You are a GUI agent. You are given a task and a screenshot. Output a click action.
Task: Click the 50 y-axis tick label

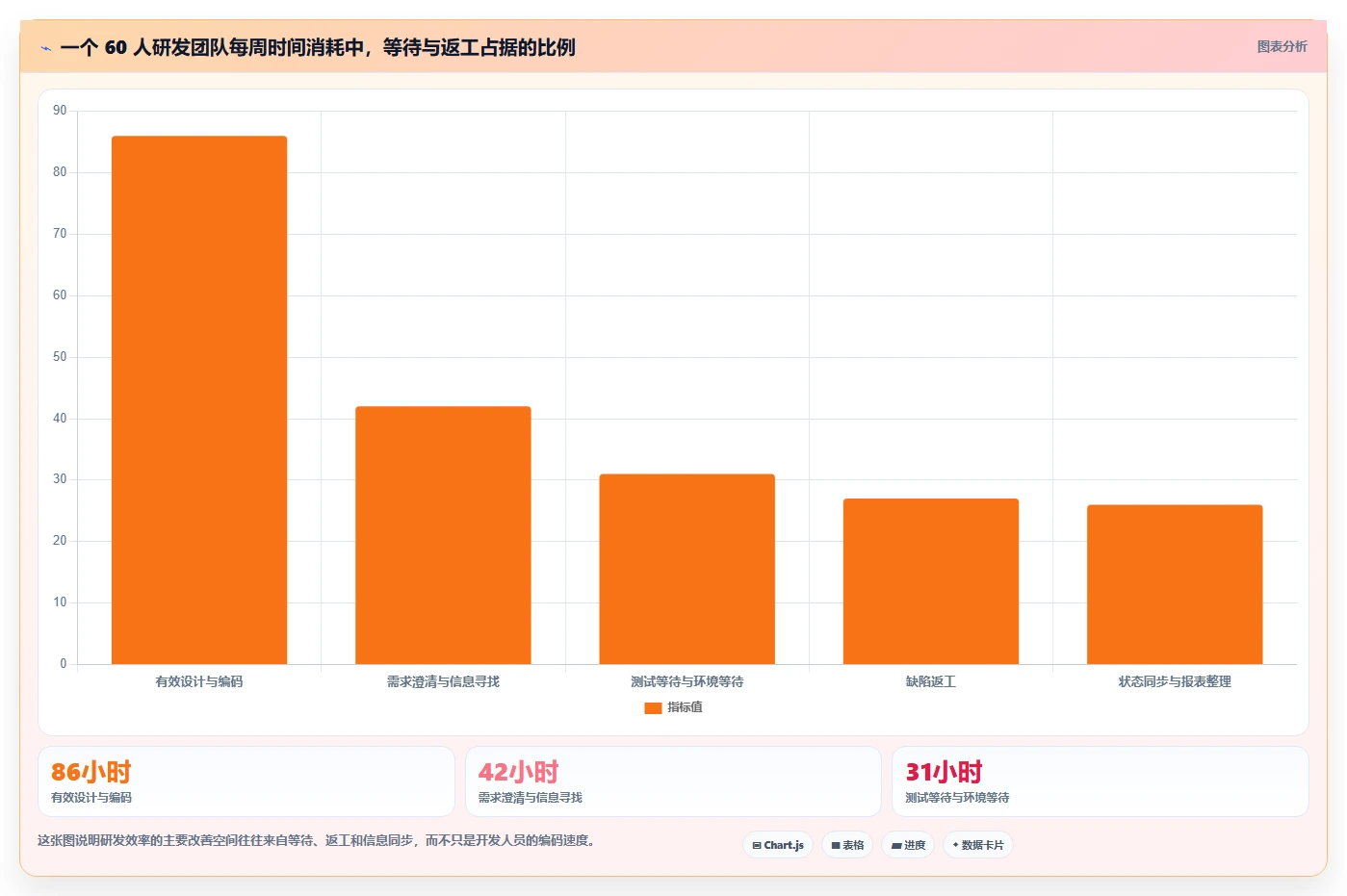60,357
